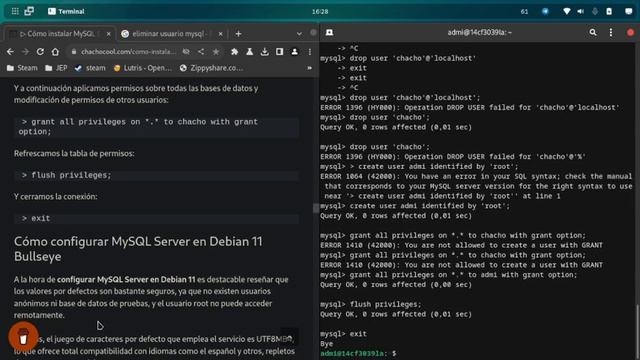
Task: Open the notifications icon at panel end
Action: click(x=629, y=11)
